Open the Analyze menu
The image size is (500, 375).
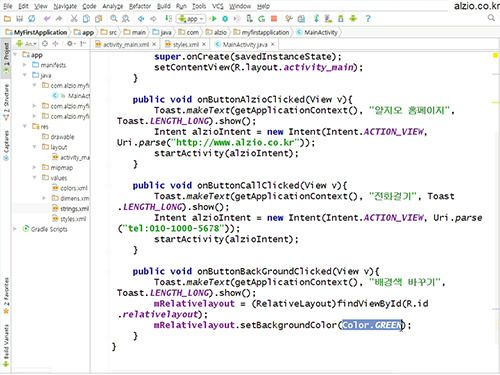(113, 6)
